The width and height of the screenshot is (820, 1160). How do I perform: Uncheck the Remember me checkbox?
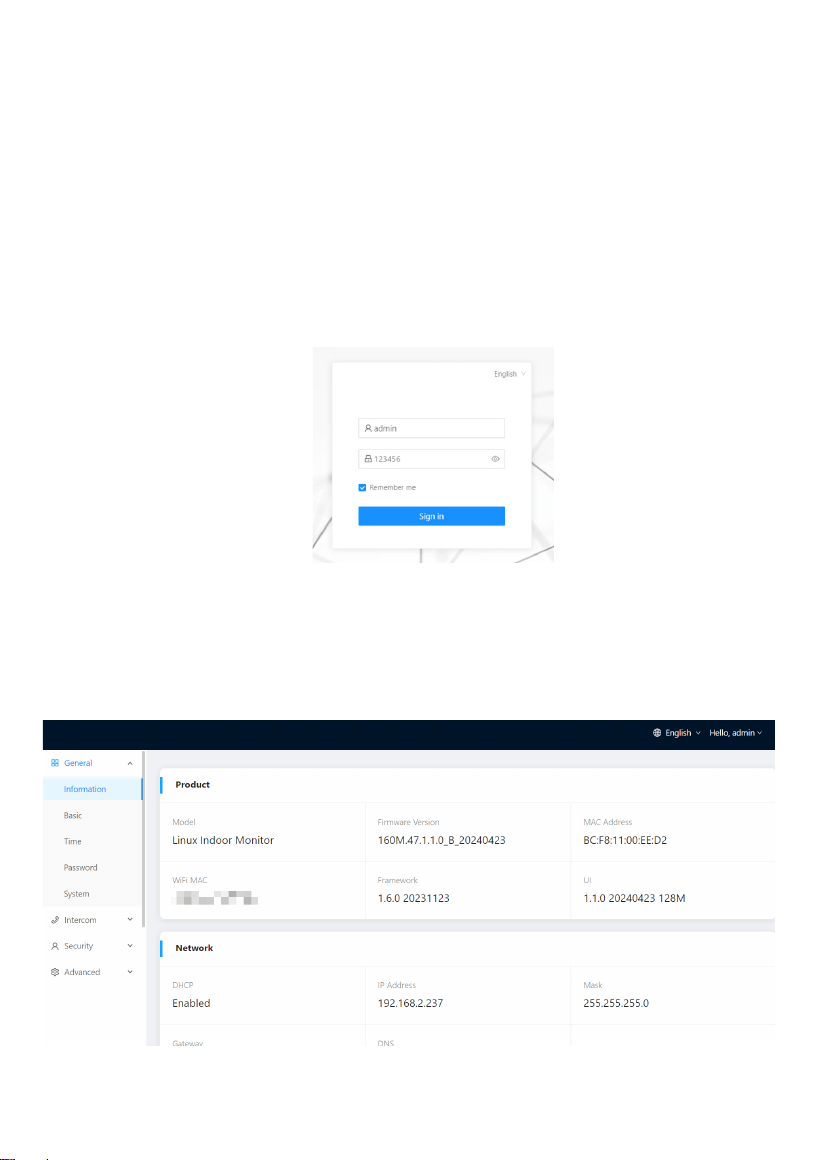point(362,488)
